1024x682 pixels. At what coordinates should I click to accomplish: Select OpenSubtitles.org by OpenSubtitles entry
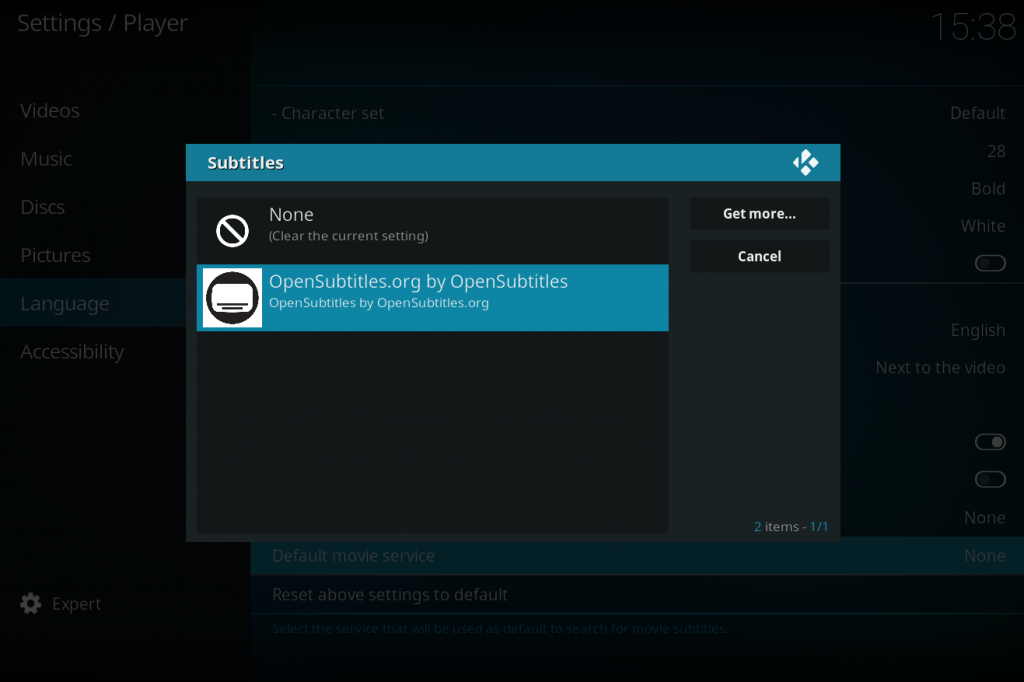click(432, 297)
